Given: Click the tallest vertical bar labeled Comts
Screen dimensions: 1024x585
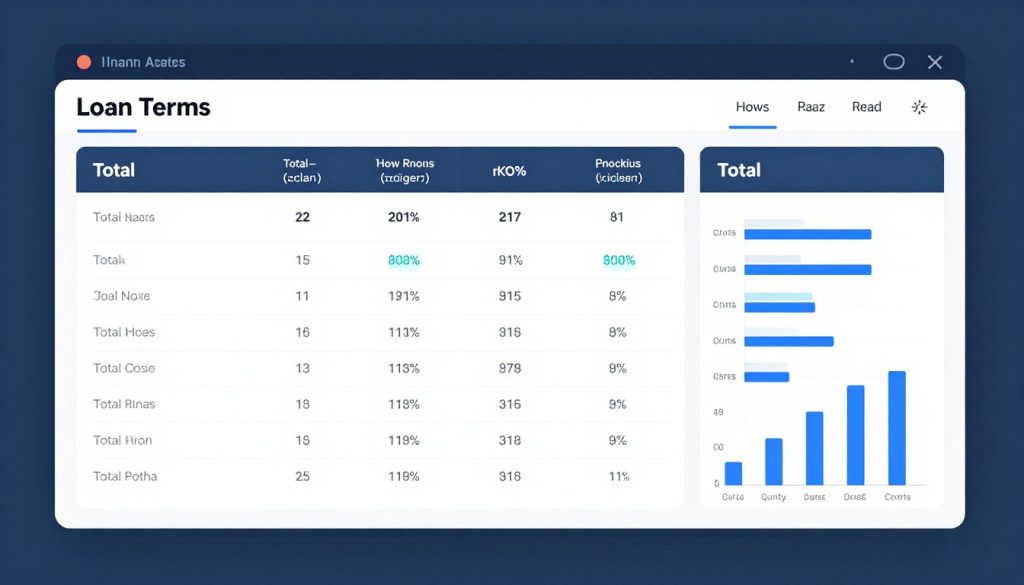Looking at the screenshot, I should click(x=897, y=428).
